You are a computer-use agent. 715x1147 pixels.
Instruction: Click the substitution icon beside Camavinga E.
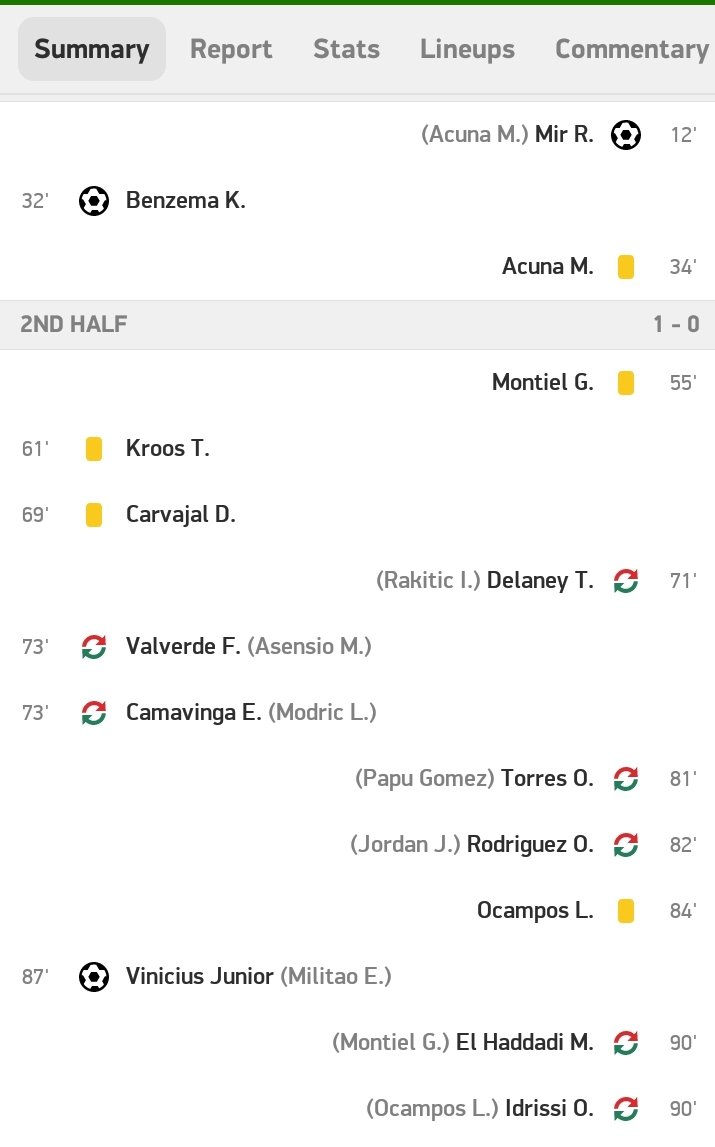pyautogui.click(x=94, y=712)
